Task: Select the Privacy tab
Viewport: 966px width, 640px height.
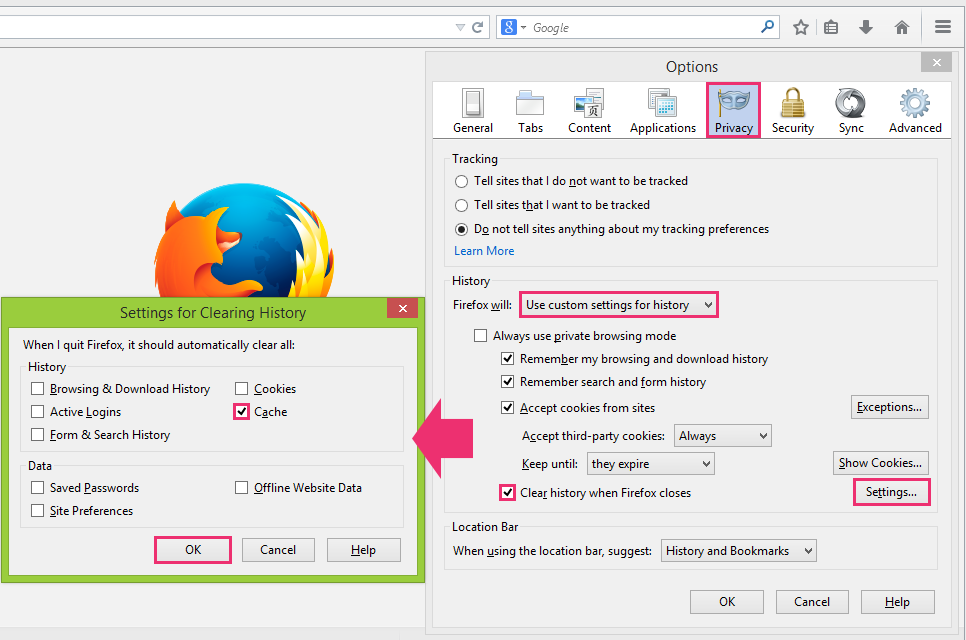Action: [x=733, y=110]
